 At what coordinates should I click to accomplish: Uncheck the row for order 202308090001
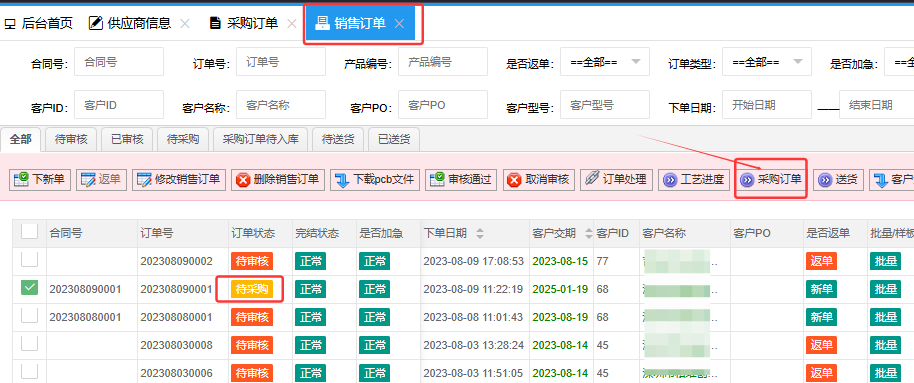[x=29, y=287]
